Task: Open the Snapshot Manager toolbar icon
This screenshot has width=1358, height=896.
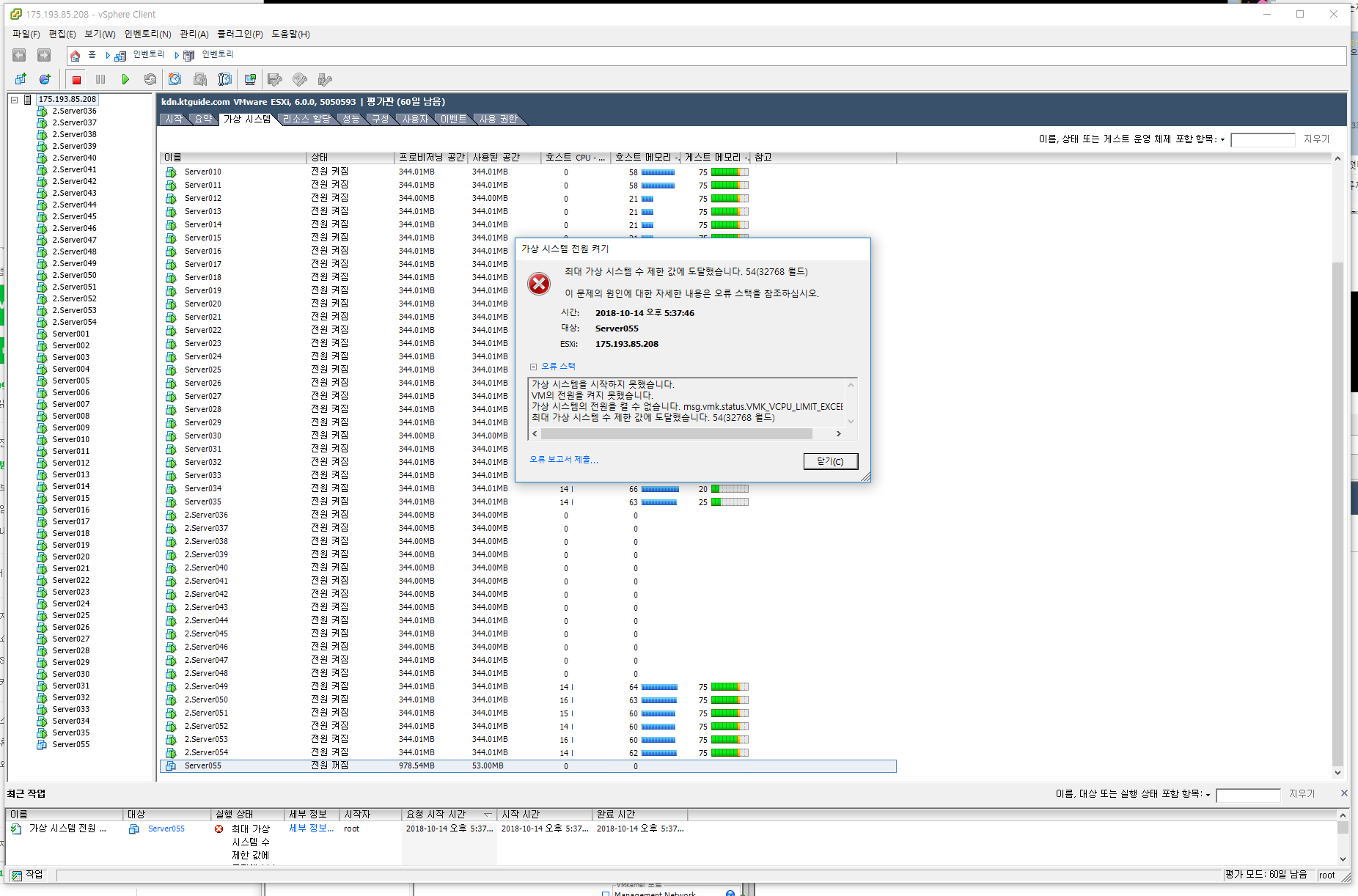Action: click(224, 79)
